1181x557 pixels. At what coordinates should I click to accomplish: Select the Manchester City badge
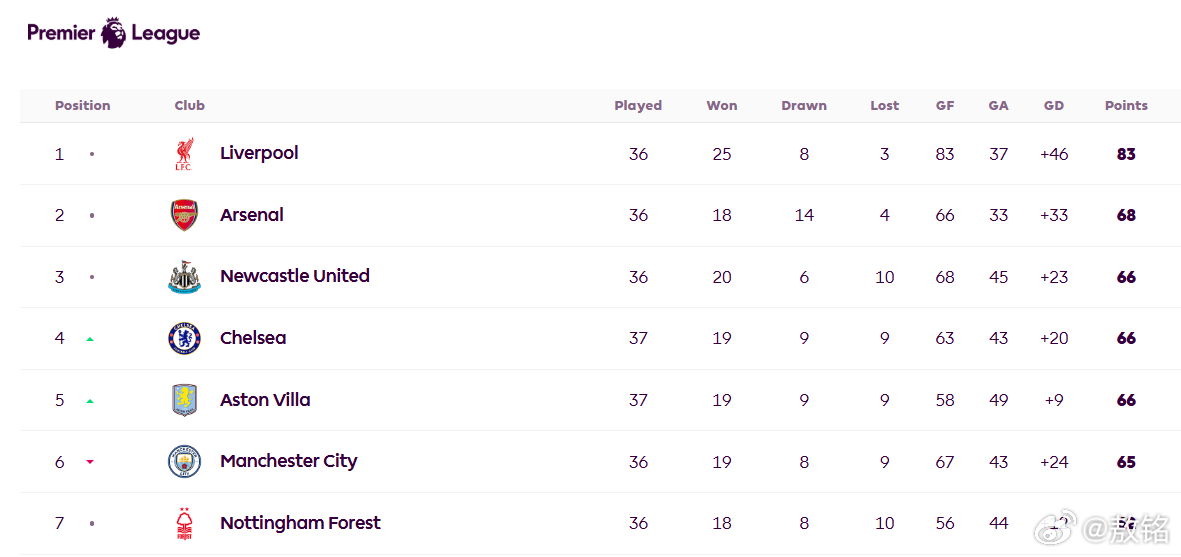click(x=184, y=461)
